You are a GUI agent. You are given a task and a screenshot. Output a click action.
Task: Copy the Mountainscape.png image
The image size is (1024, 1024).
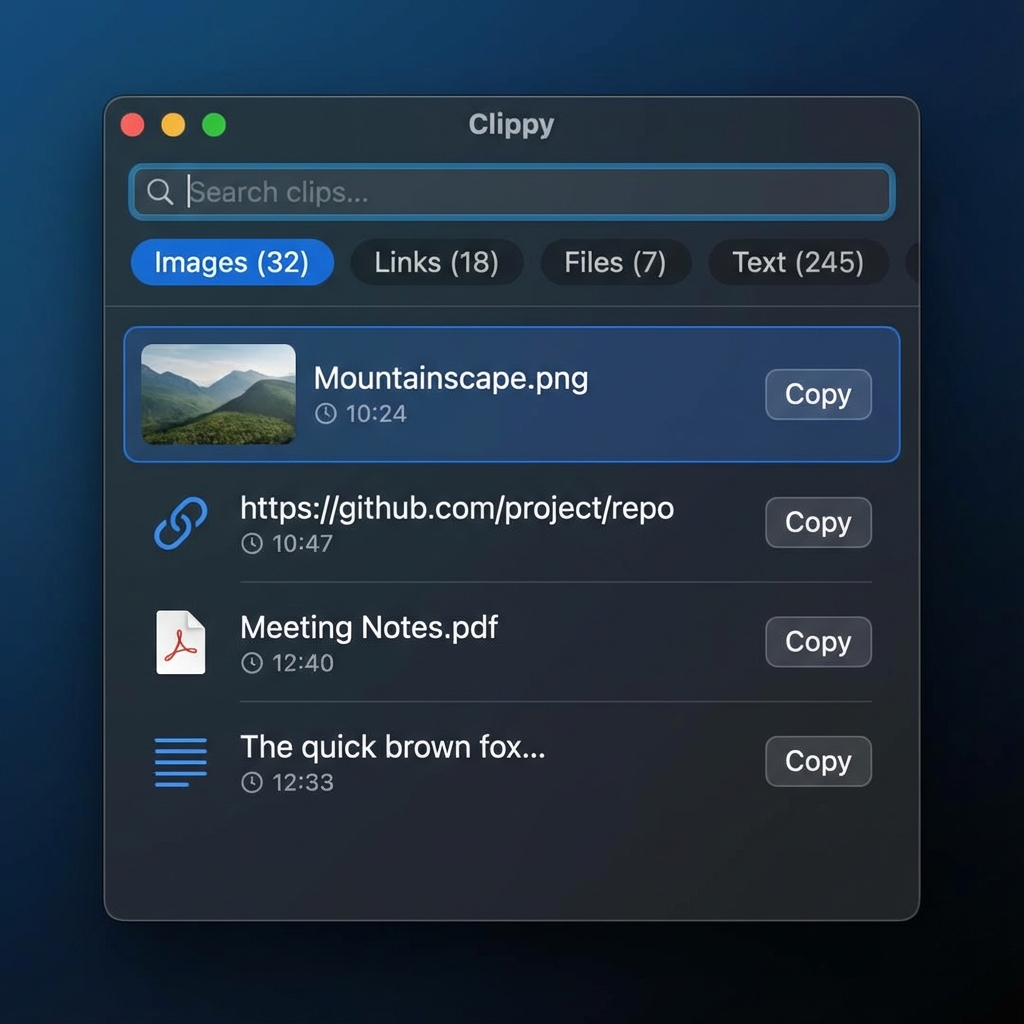pyautogui.click(x=817, y=394)
